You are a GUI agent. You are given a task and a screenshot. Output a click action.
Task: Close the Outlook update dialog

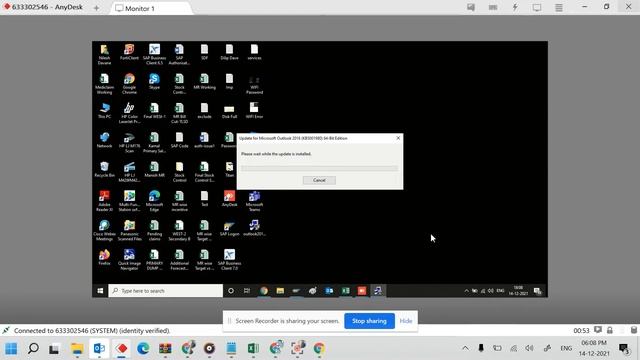(x=398, y=138)
